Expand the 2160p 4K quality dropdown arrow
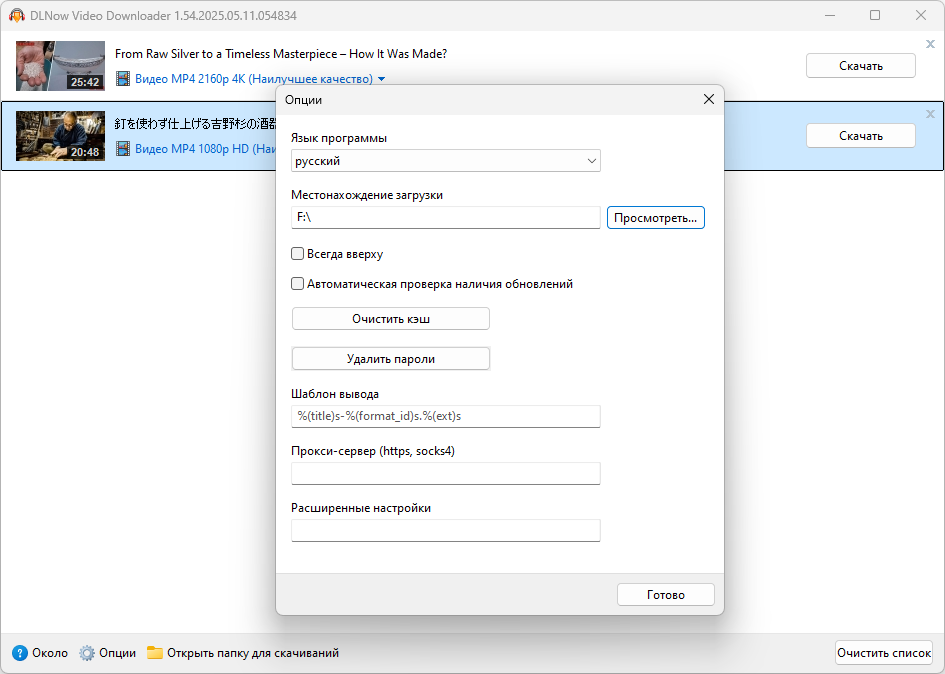Image resolution: width=945 pixels, height=674 pixels. tap(381, 79)
